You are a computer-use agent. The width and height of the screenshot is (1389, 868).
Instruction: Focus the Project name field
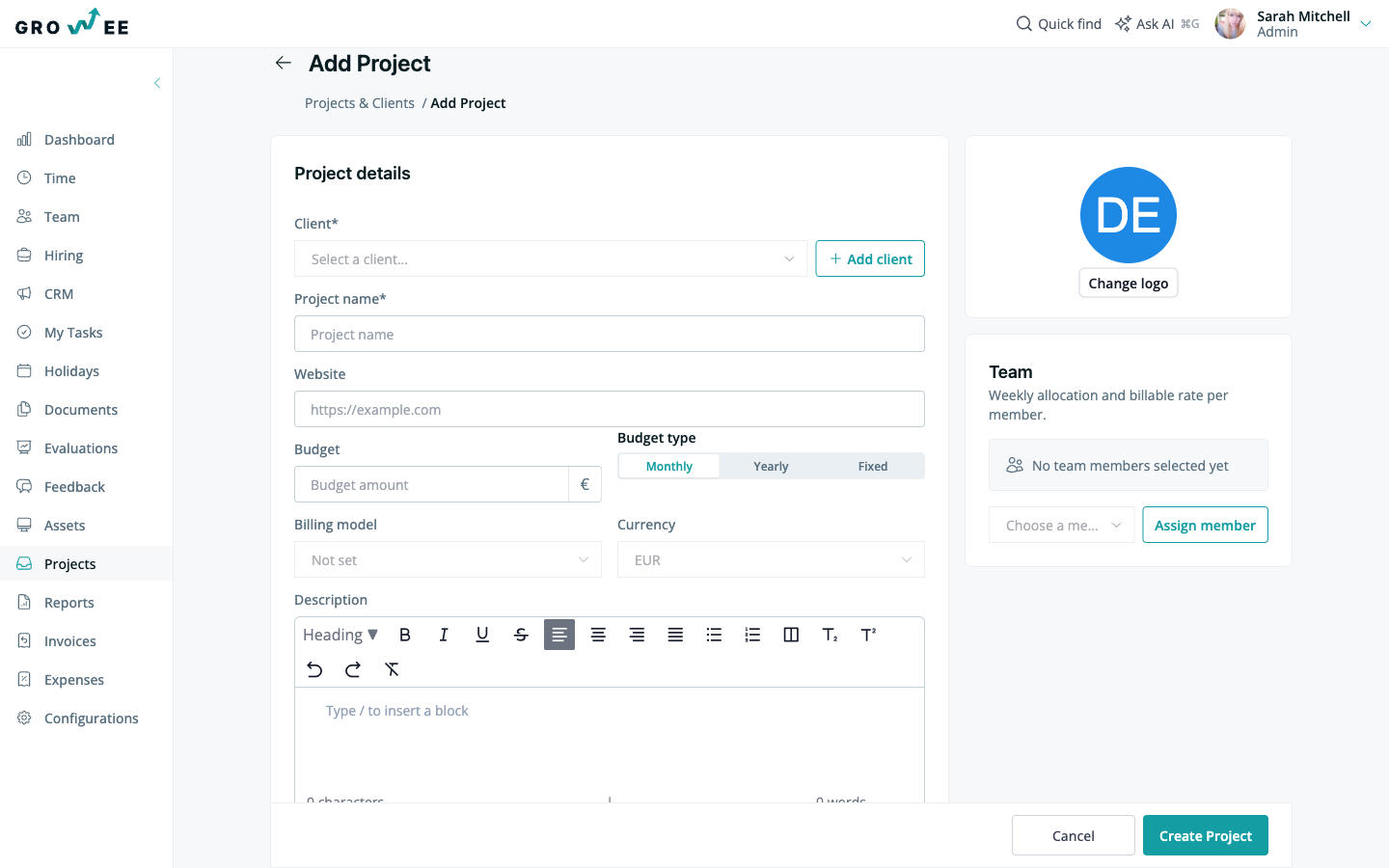coord(610,334)
